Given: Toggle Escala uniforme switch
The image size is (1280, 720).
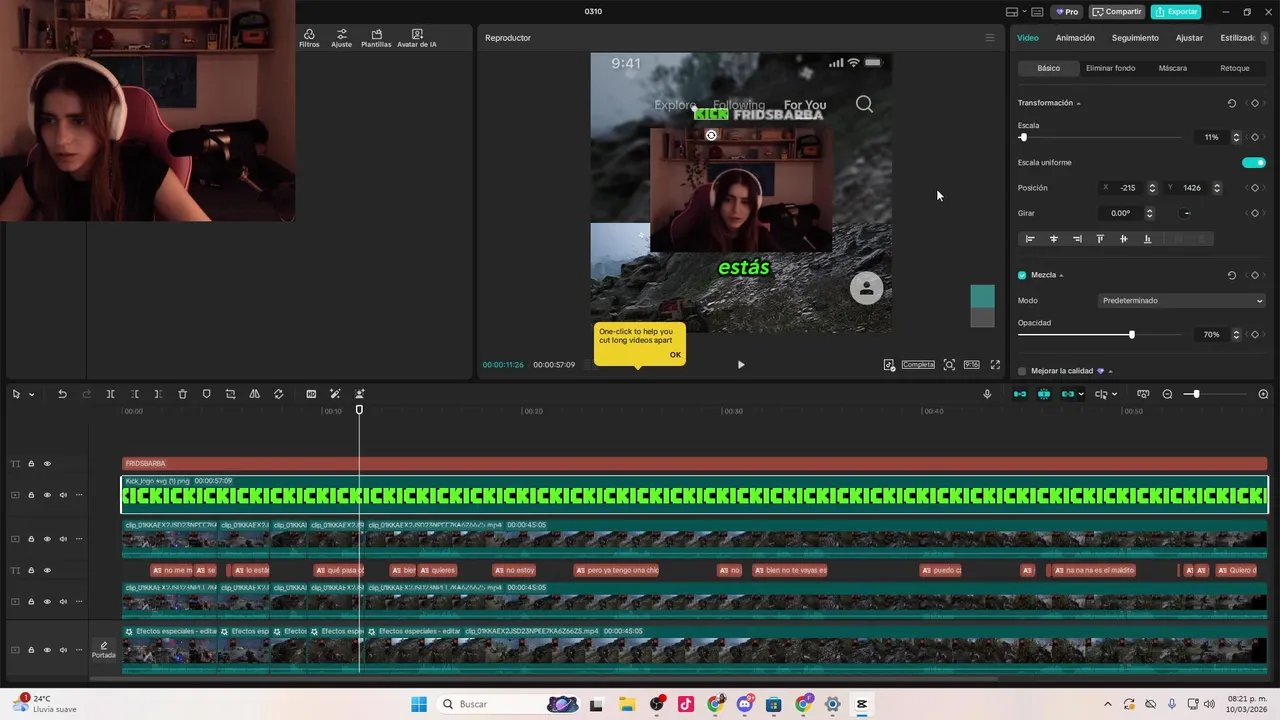Looking at the screenshot, I should click(1253, 162).
